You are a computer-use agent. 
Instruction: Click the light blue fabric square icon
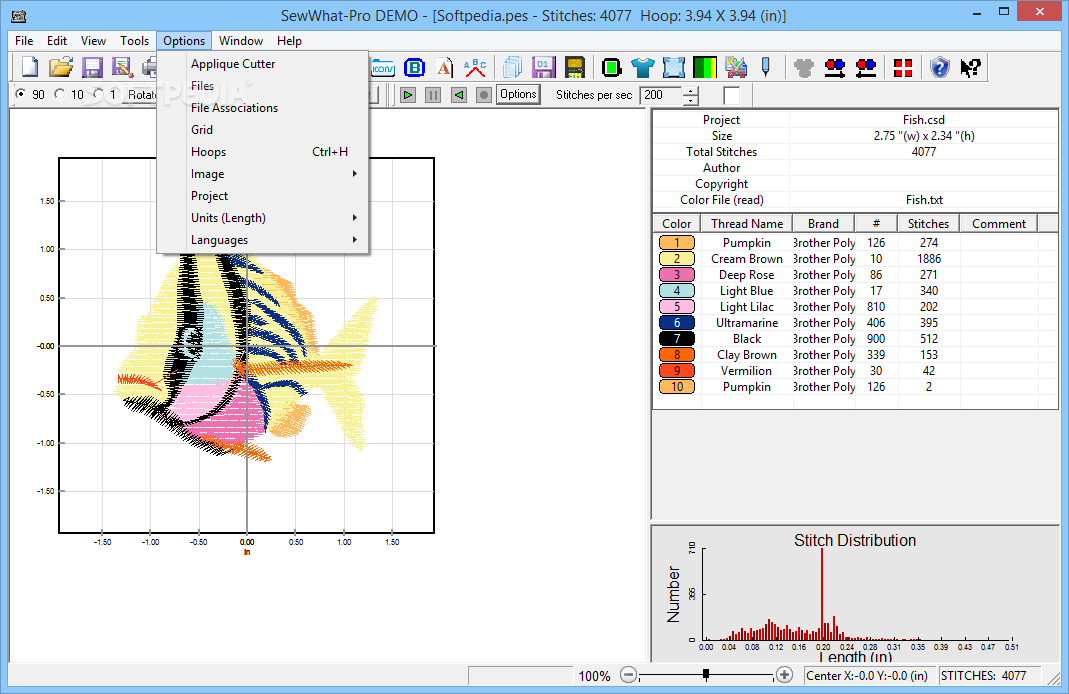(x=674, y=67)
